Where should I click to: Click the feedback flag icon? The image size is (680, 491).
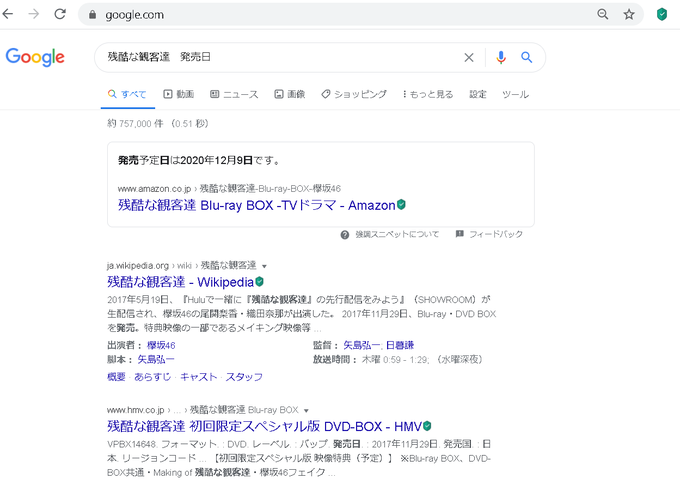pos(460,234)
